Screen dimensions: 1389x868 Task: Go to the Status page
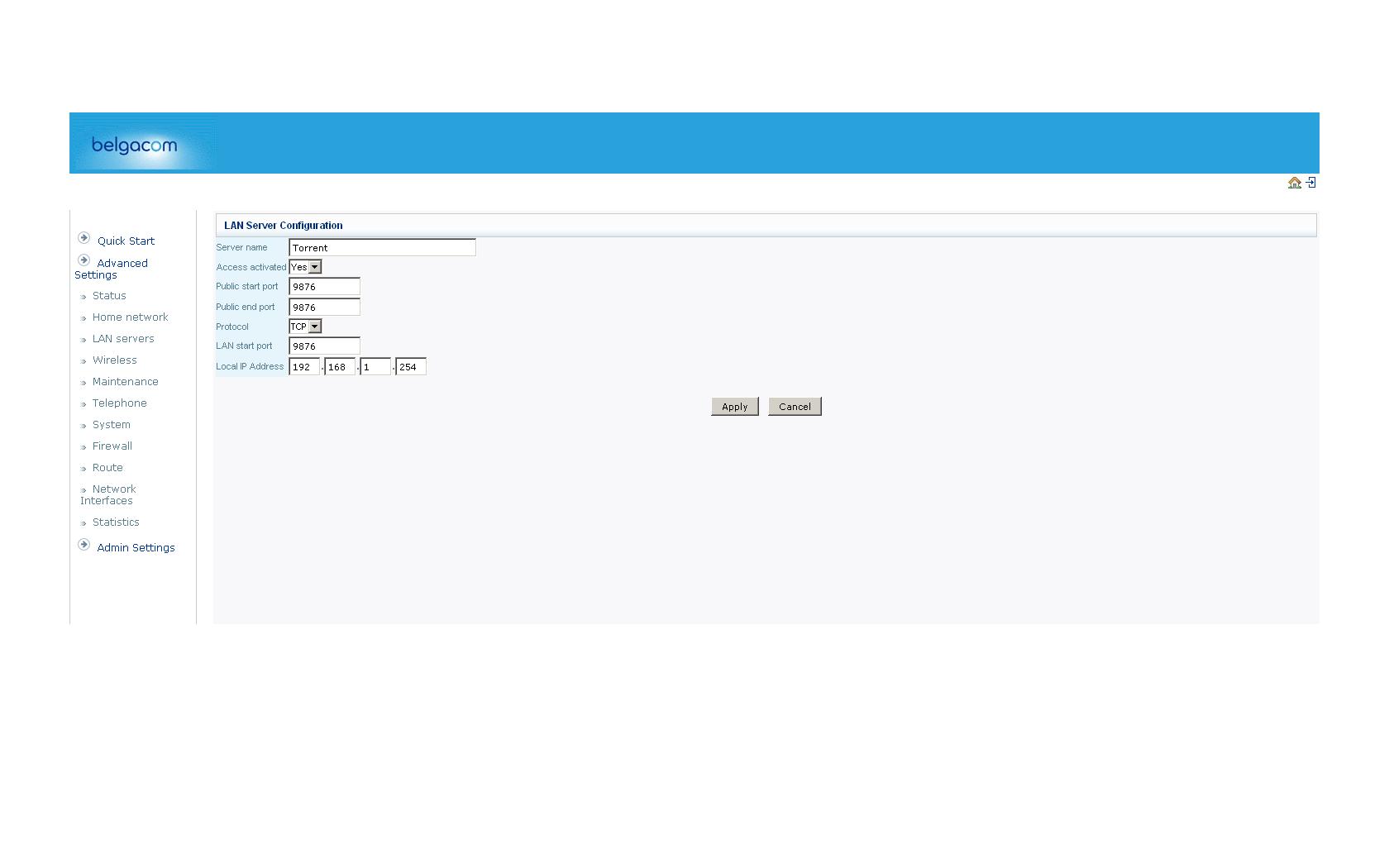tap(109, 296)
